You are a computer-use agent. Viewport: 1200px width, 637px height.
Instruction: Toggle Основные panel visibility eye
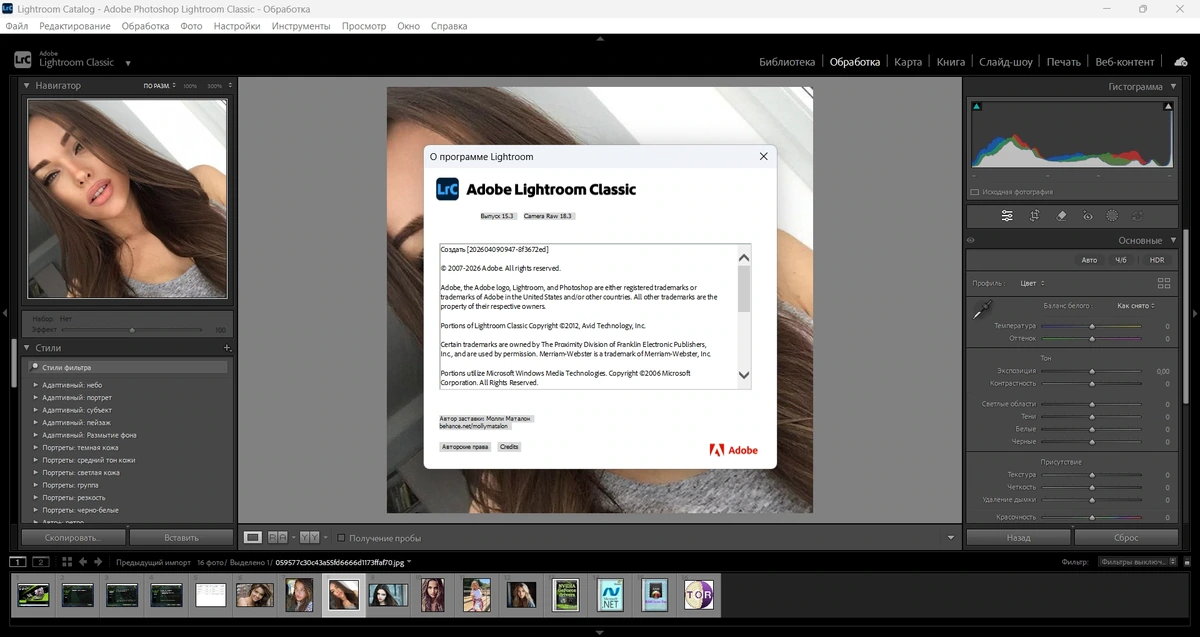coord(970,240)
